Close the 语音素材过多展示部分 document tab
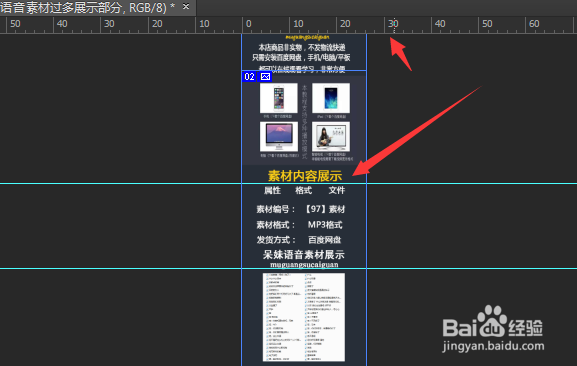577x366 pixels. point(186,7)
